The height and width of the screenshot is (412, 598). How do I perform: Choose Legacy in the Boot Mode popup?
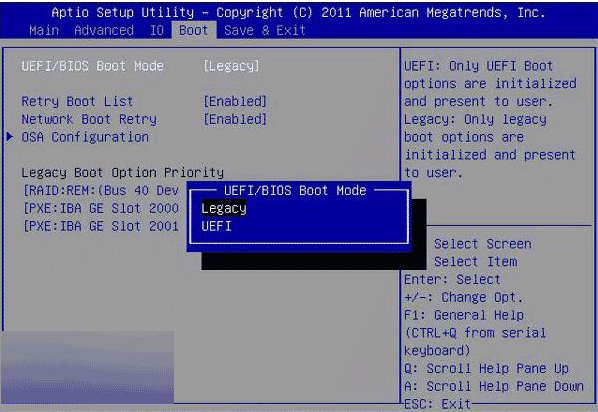point(224,208)
